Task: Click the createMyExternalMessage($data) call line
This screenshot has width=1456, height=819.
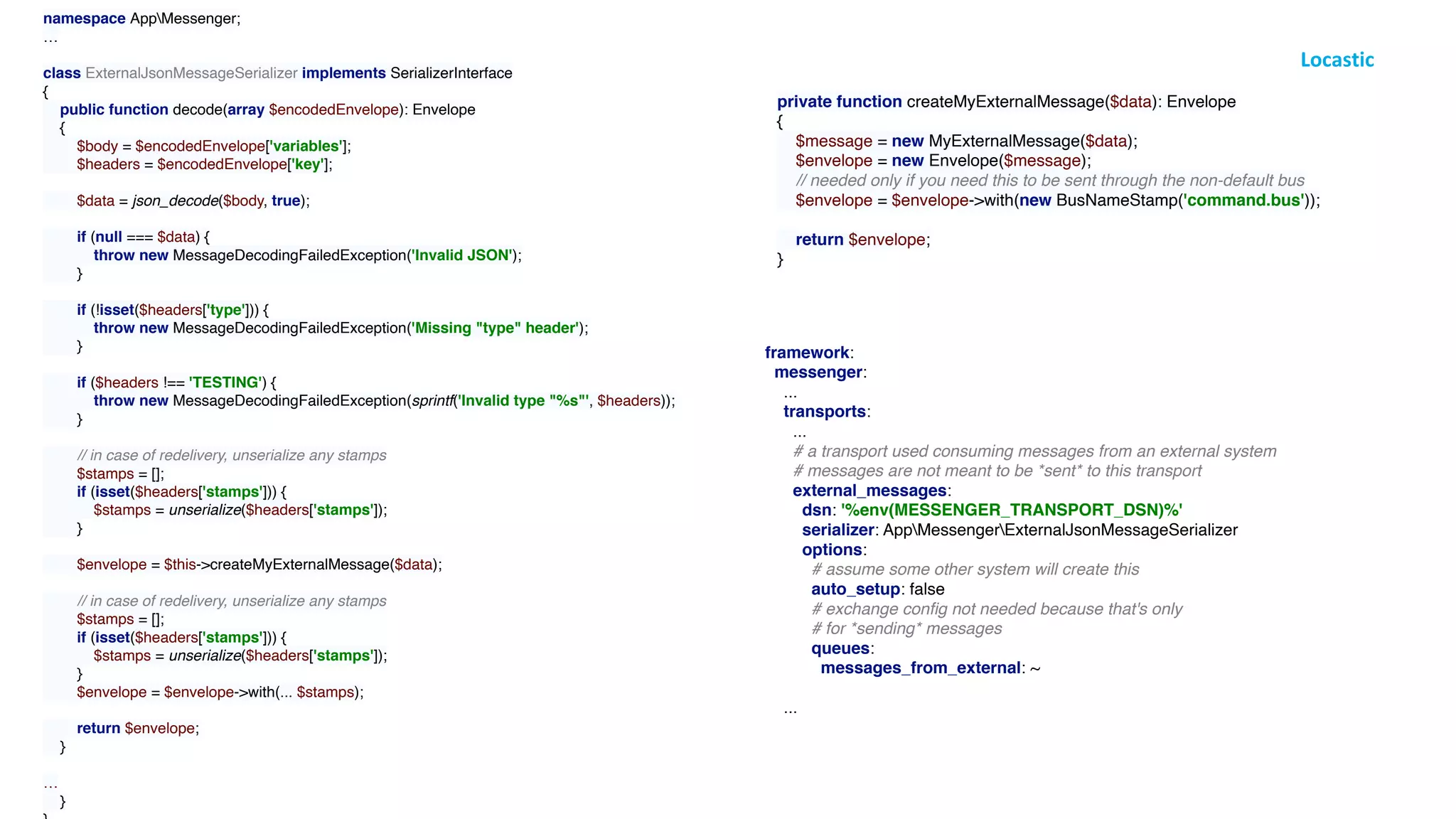Action: [x=259, y=564]
